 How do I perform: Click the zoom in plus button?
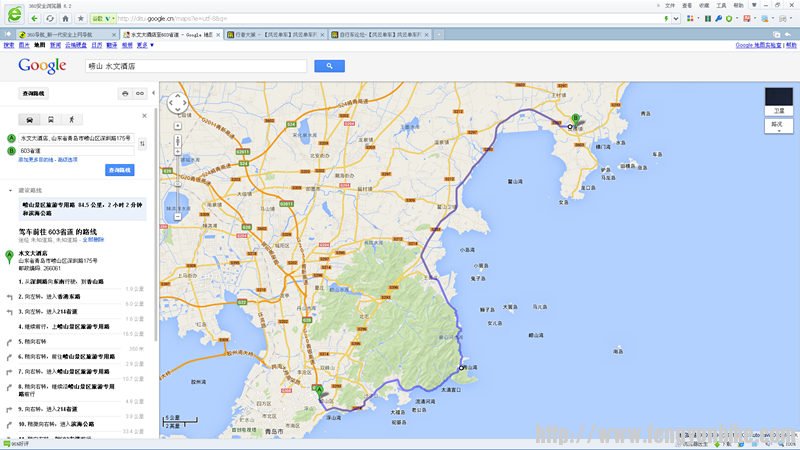pyautogui.click(x=177, y=127)
